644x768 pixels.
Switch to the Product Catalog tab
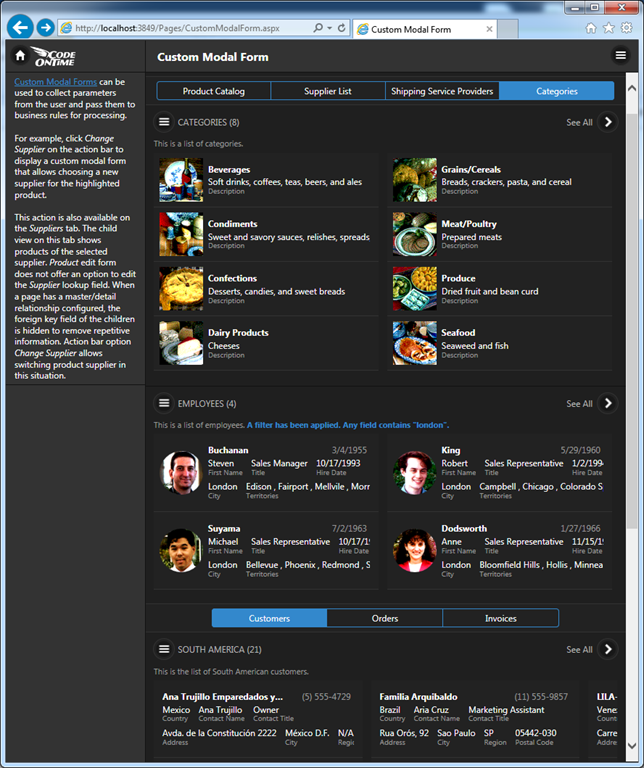point(214,91)
